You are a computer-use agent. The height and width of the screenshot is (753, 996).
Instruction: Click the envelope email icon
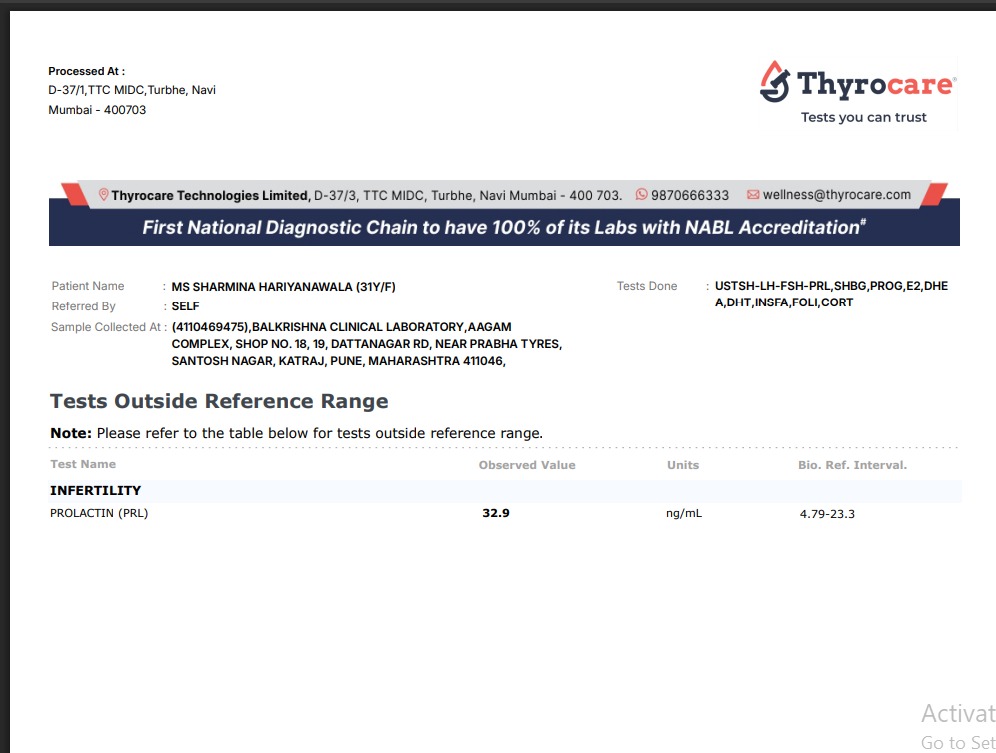(753, 195)
